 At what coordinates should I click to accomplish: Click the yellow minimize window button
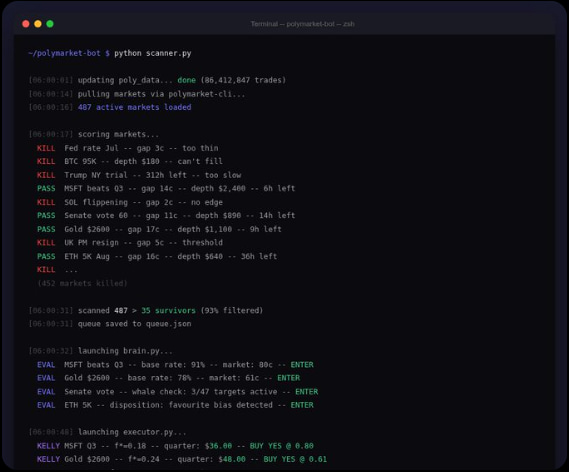click(x=38, y=24)
